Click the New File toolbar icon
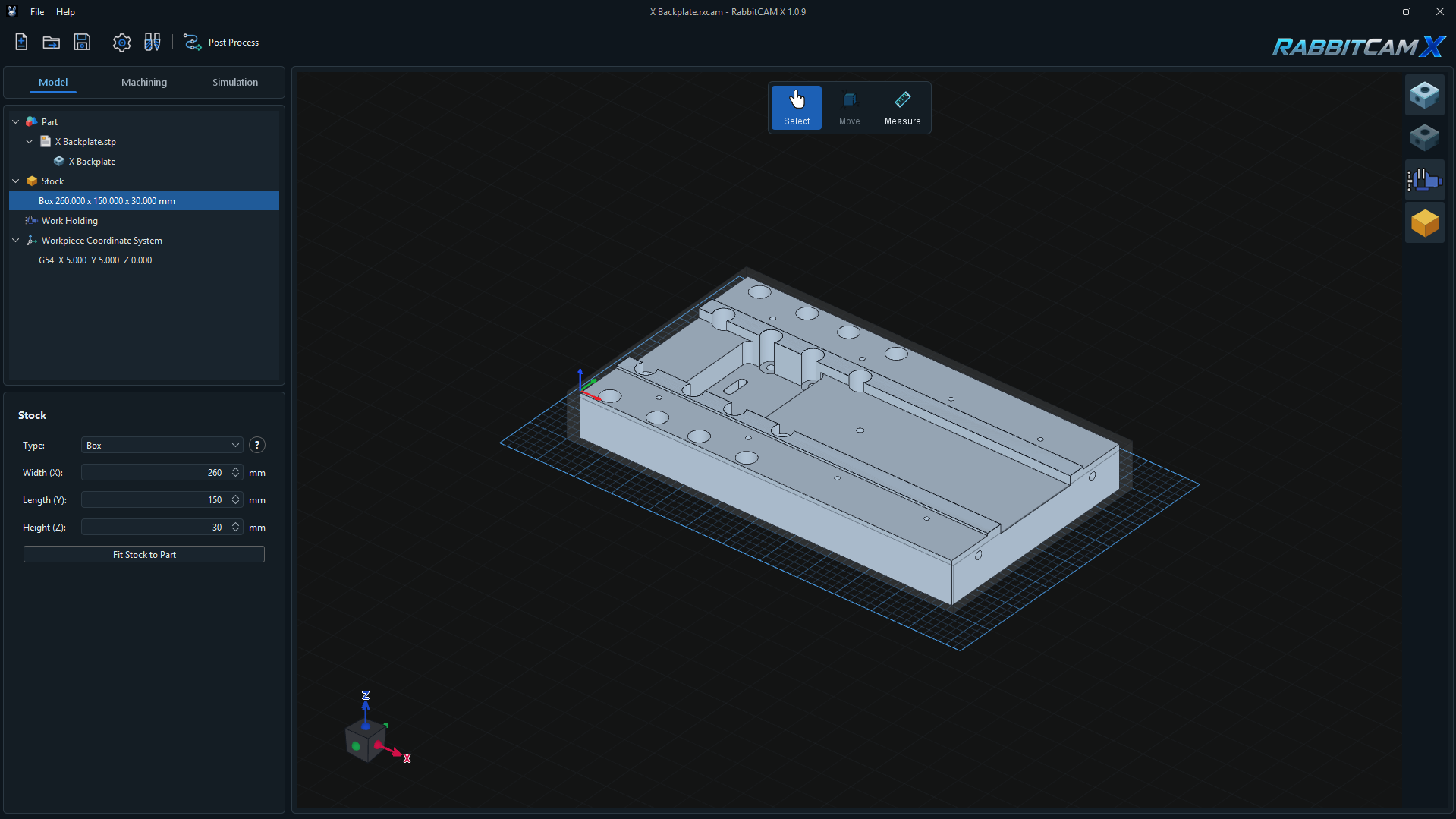 21,43
